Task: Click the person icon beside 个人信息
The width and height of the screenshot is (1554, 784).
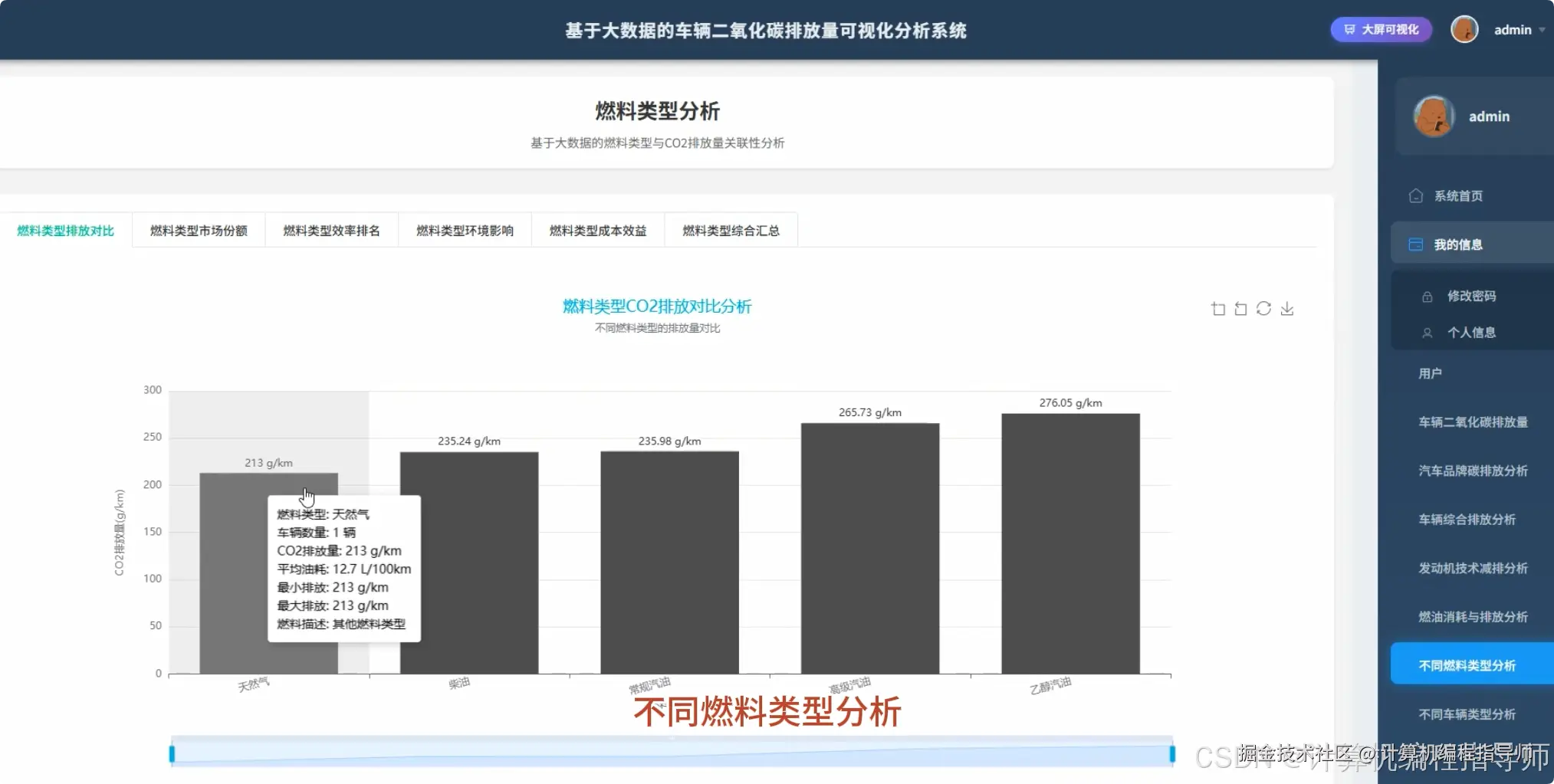Action: tap(1427, 333)
